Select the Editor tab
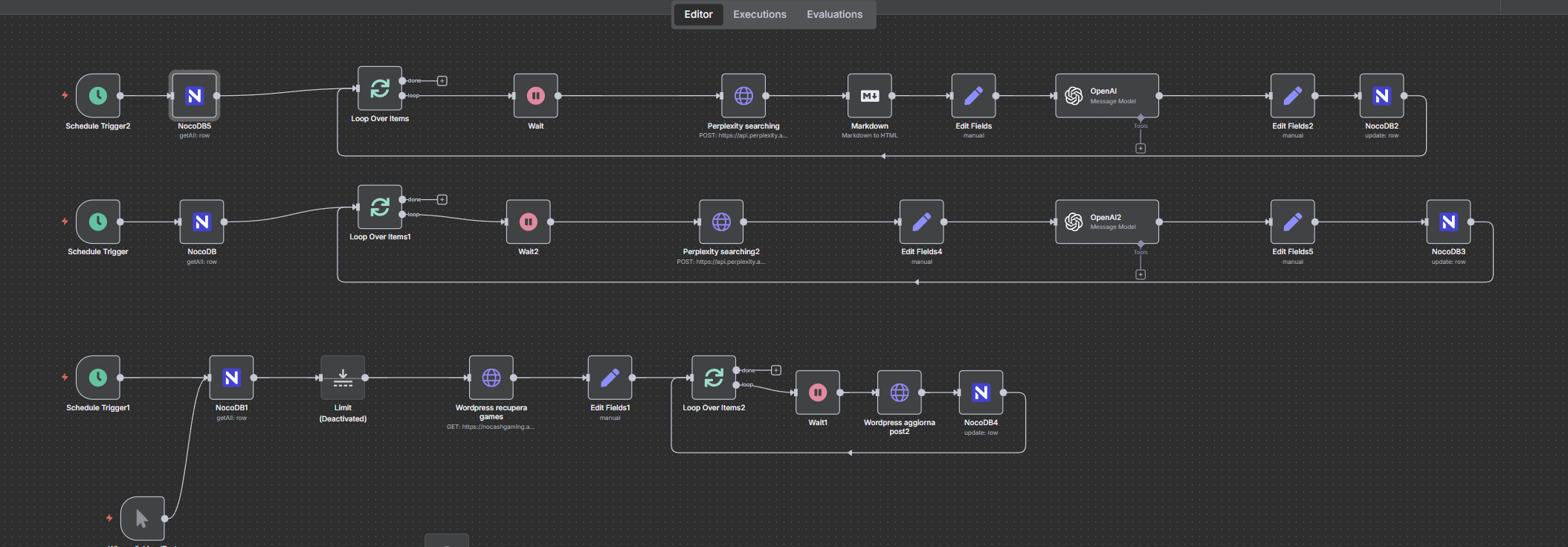This screenshot has width=1568, height=547. click(698, 14)
